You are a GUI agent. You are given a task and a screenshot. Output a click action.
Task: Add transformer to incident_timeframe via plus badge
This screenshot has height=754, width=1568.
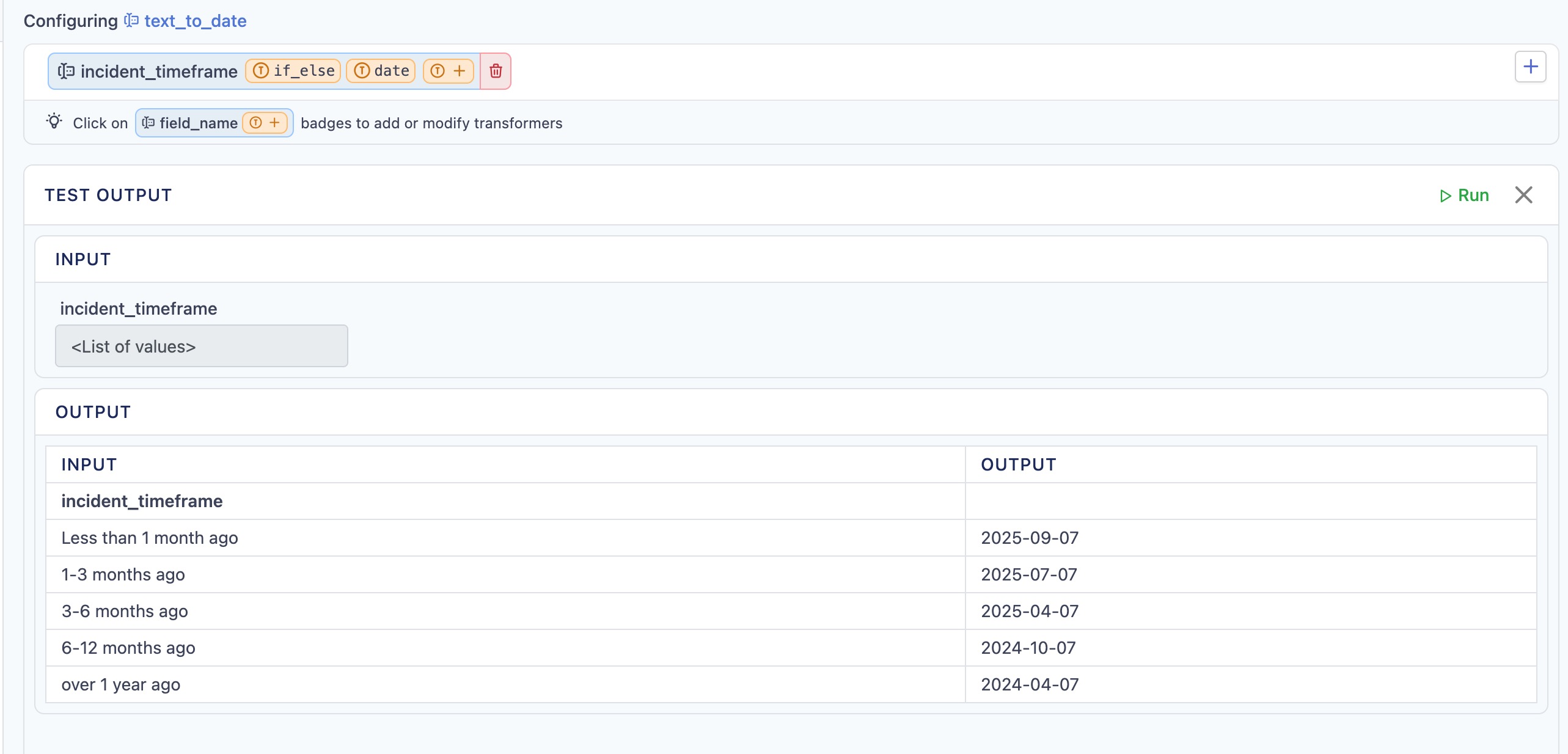(x=449, y=71)
